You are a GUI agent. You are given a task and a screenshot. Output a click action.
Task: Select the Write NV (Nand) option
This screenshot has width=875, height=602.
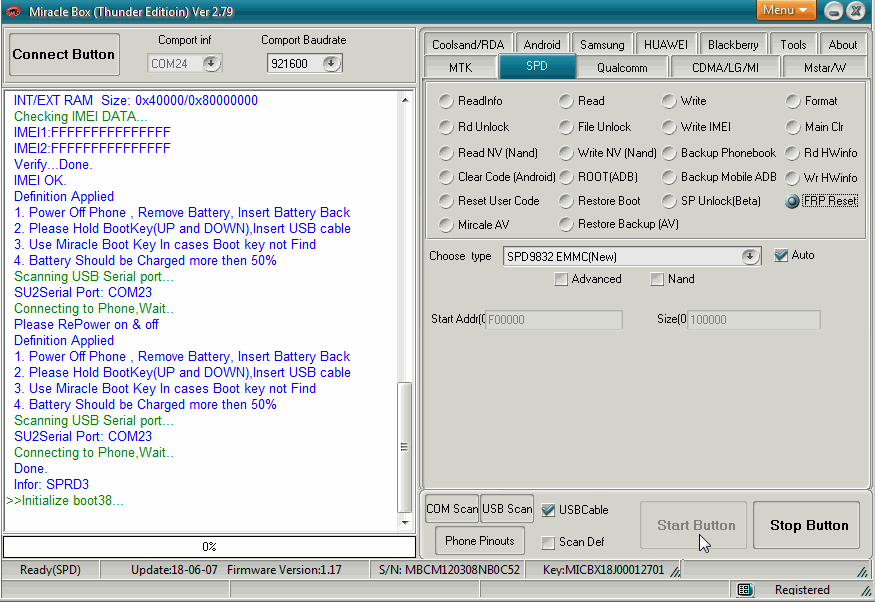pyautogui.click(x=566, y=153)
